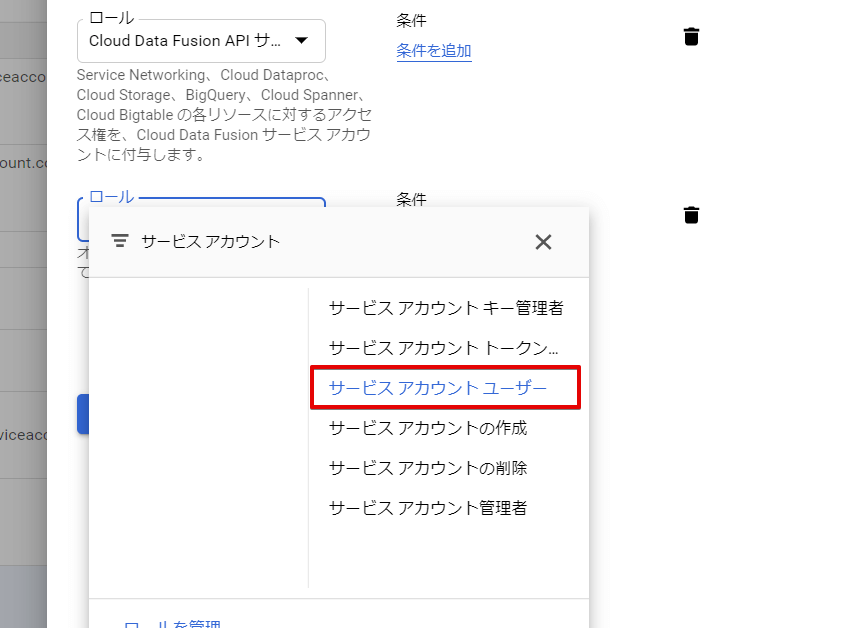Delete the Cloud Data Fusion API role row
857x628 pixels.
[691, 37]
